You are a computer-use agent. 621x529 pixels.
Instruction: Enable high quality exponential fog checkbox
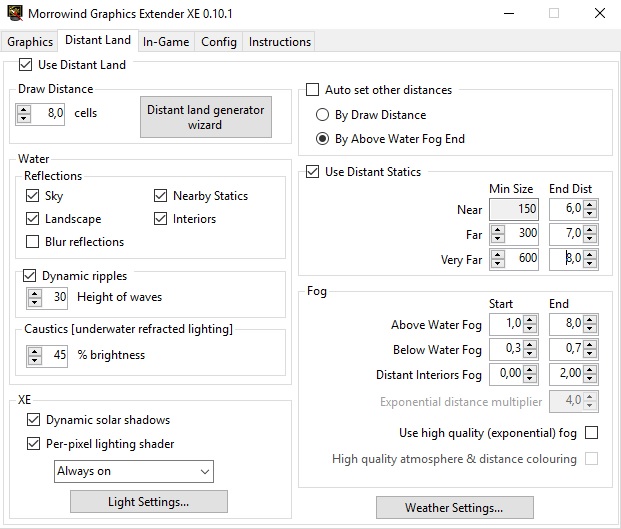pyautogui.click(x=591, y=432)
